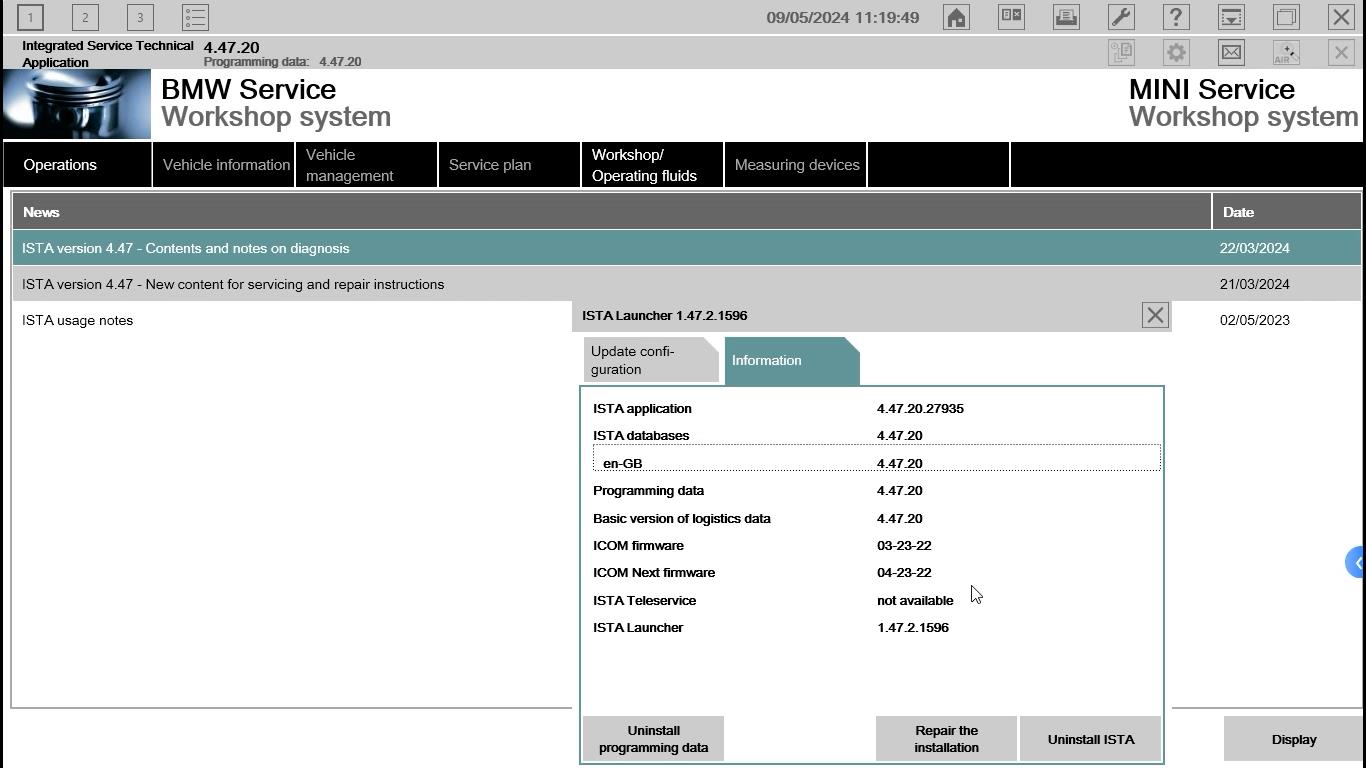Click the date 02/05/2023
Image resolution: width=1366 pixels, height=768 pixels.
(x=1255, y=320)
